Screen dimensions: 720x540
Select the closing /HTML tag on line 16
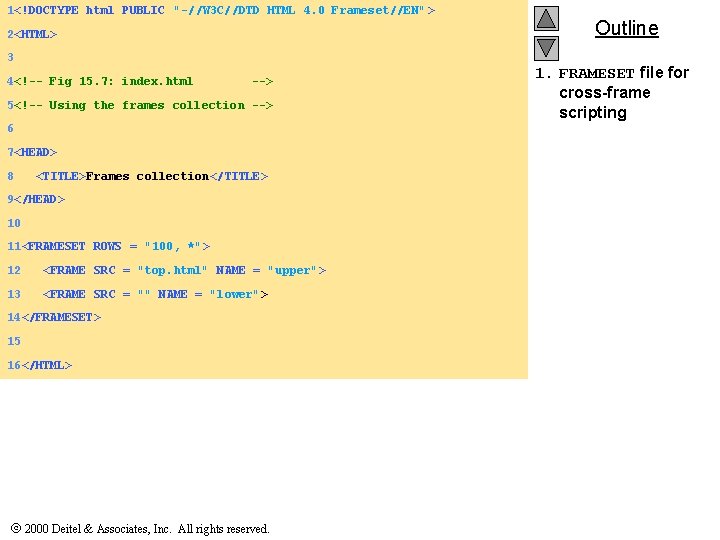(x=47, y=366)
